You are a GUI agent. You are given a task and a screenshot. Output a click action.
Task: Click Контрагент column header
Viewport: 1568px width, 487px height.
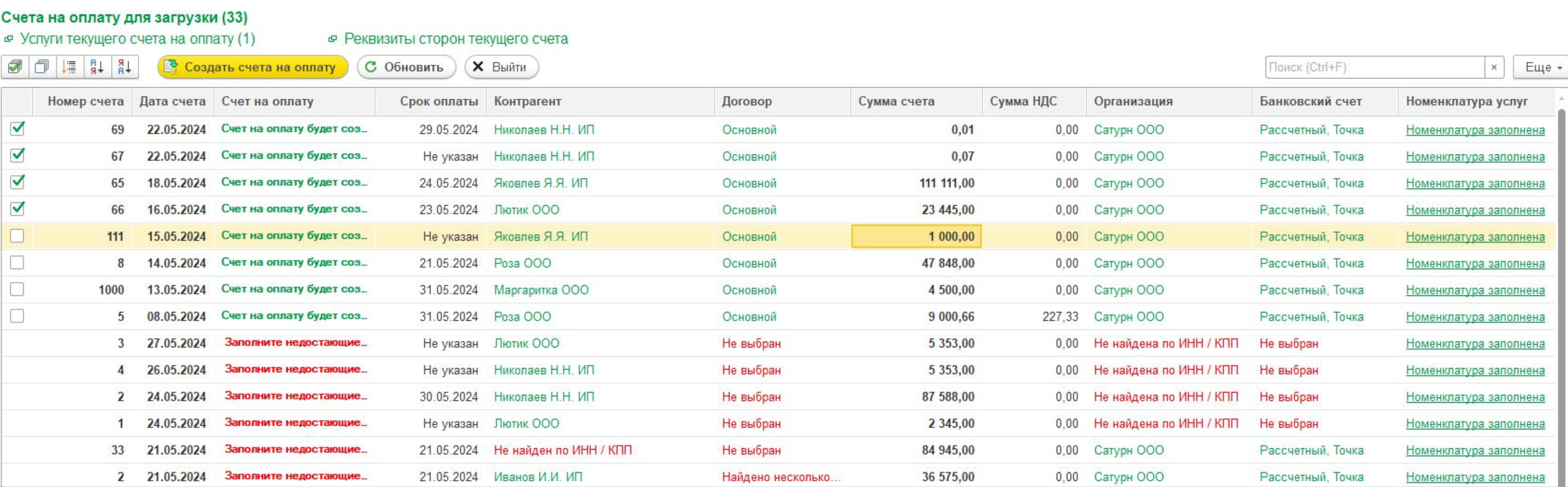tap(527, 101)
